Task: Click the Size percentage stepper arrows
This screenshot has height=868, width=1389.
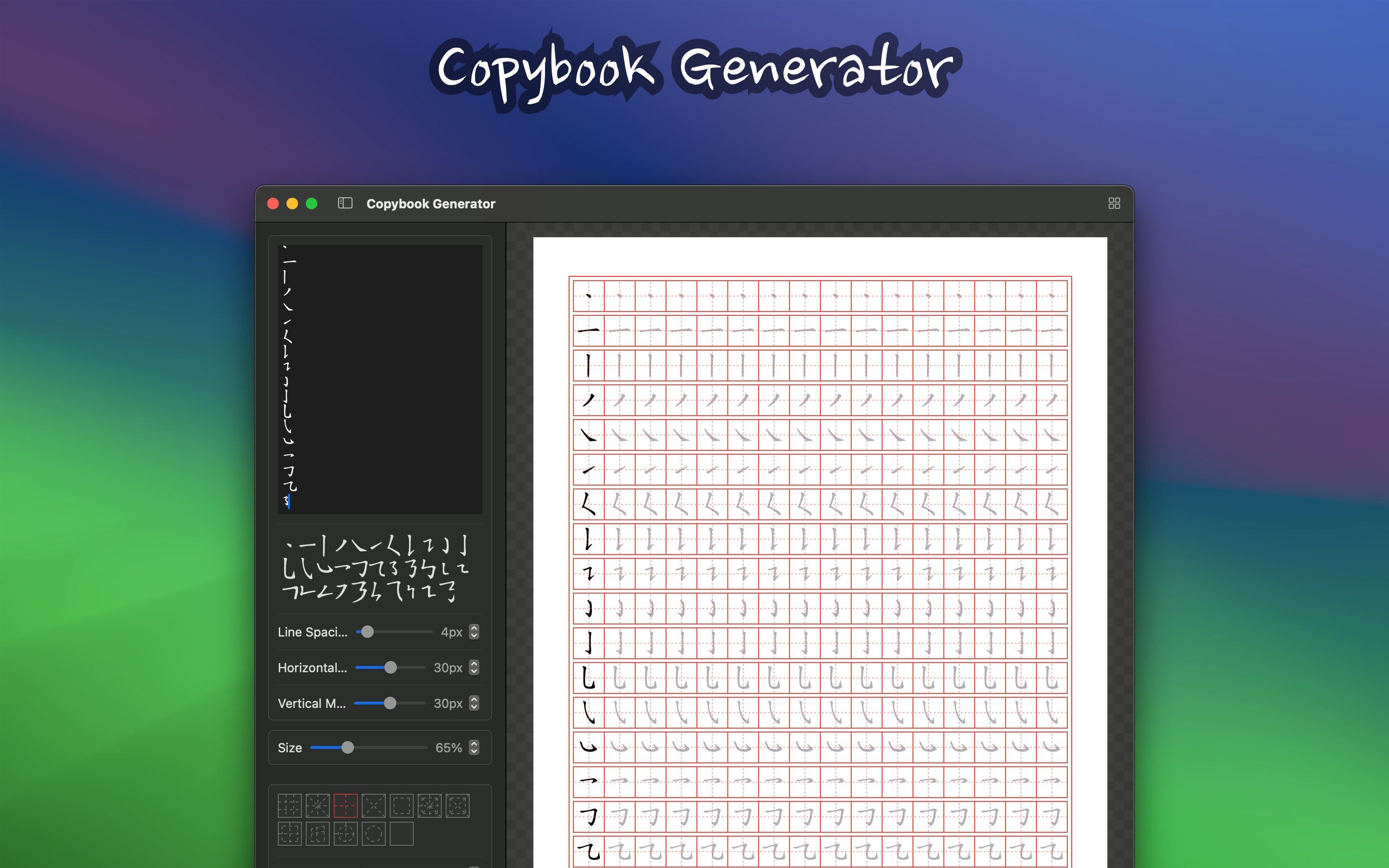Action: coord(474,747)
